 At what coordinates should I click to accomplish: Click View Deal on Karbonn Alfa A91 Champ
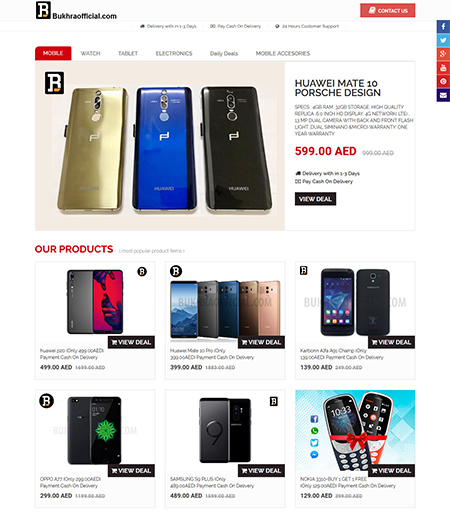pos(391,342)
